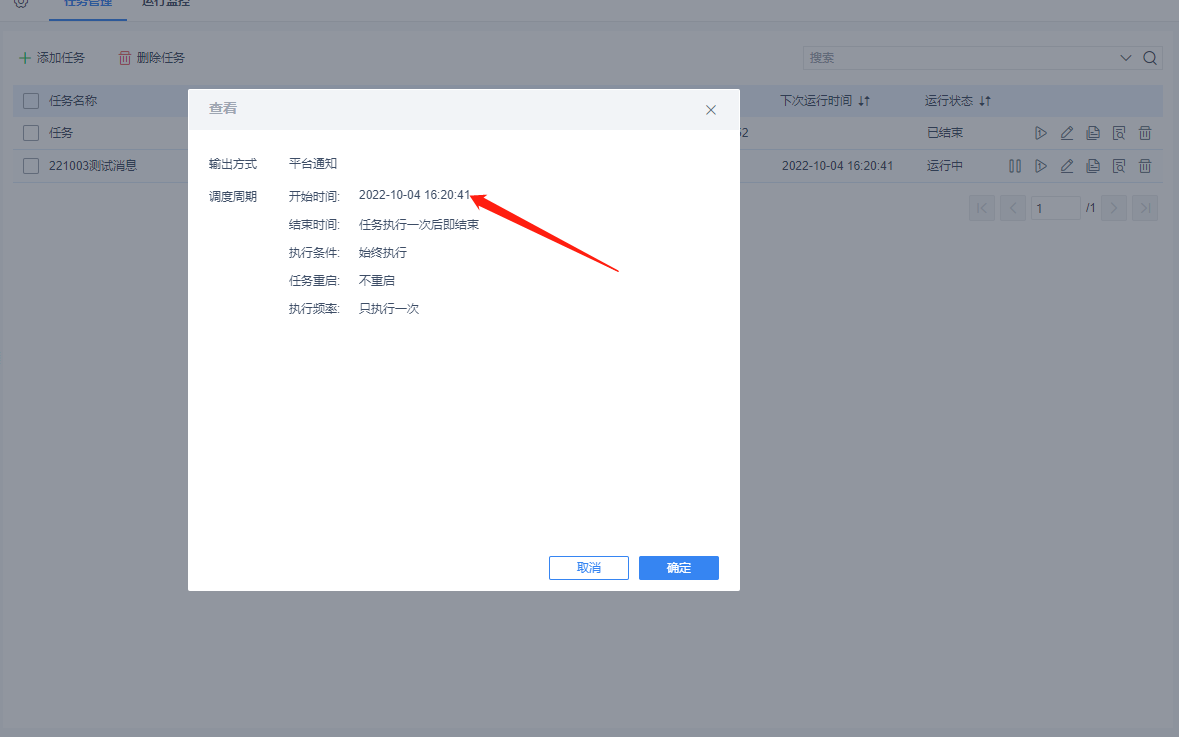Delete the 任务 row with trash icon

point(1145,133)
